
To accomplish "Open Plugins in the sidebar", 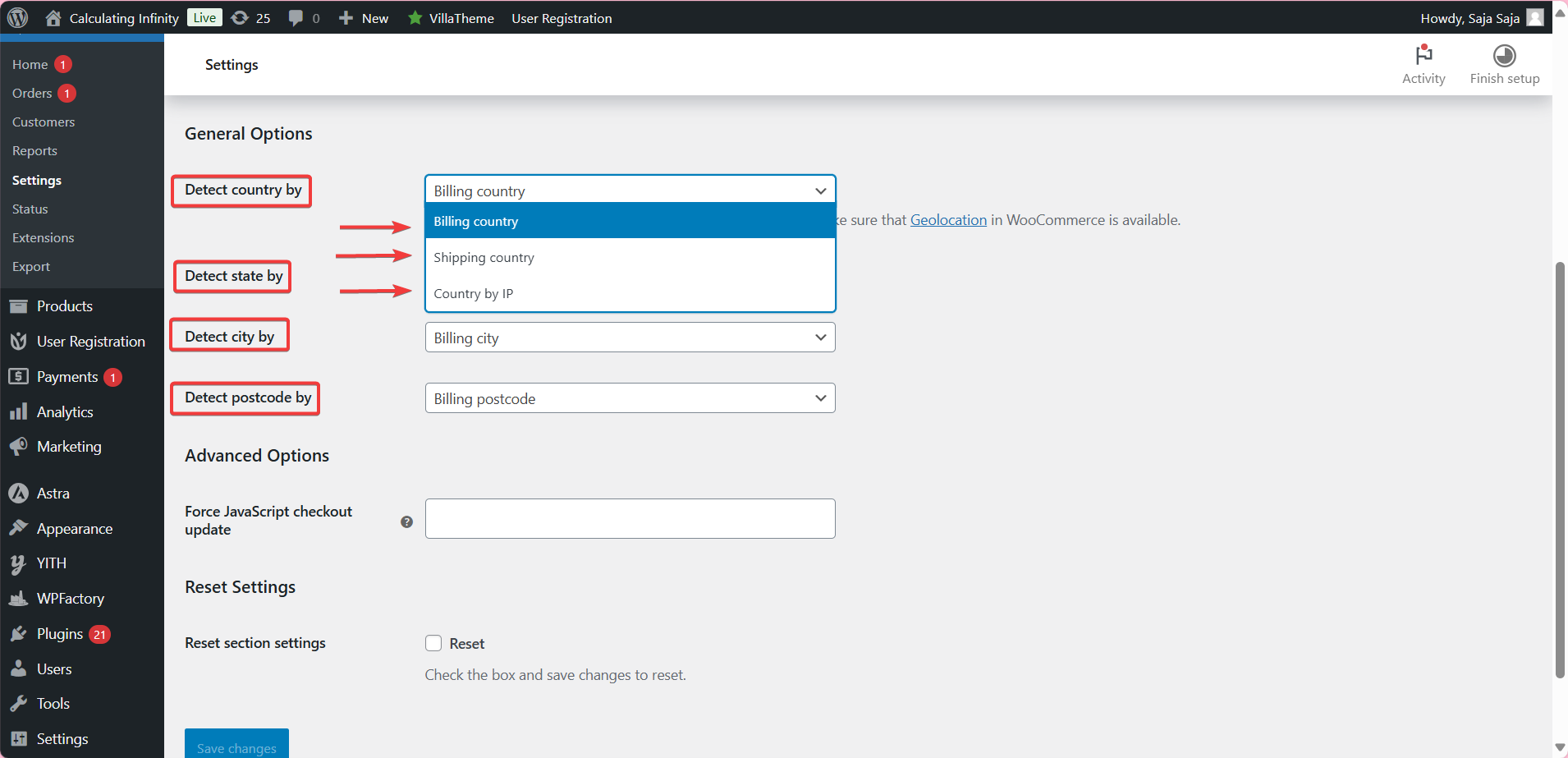I will click(x=60, y=634).
